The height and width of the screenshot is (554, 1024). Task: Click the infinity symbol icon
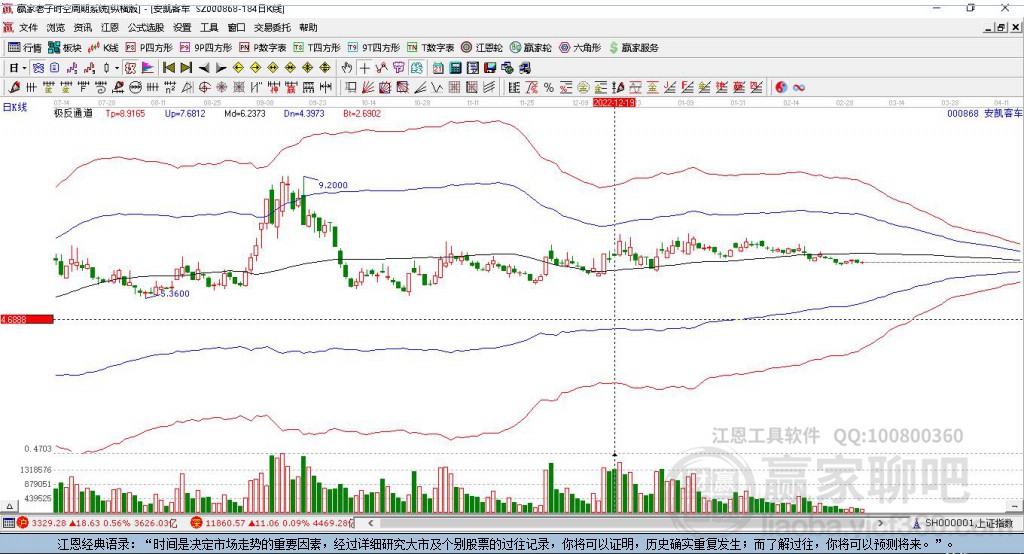tap(799, 87)
